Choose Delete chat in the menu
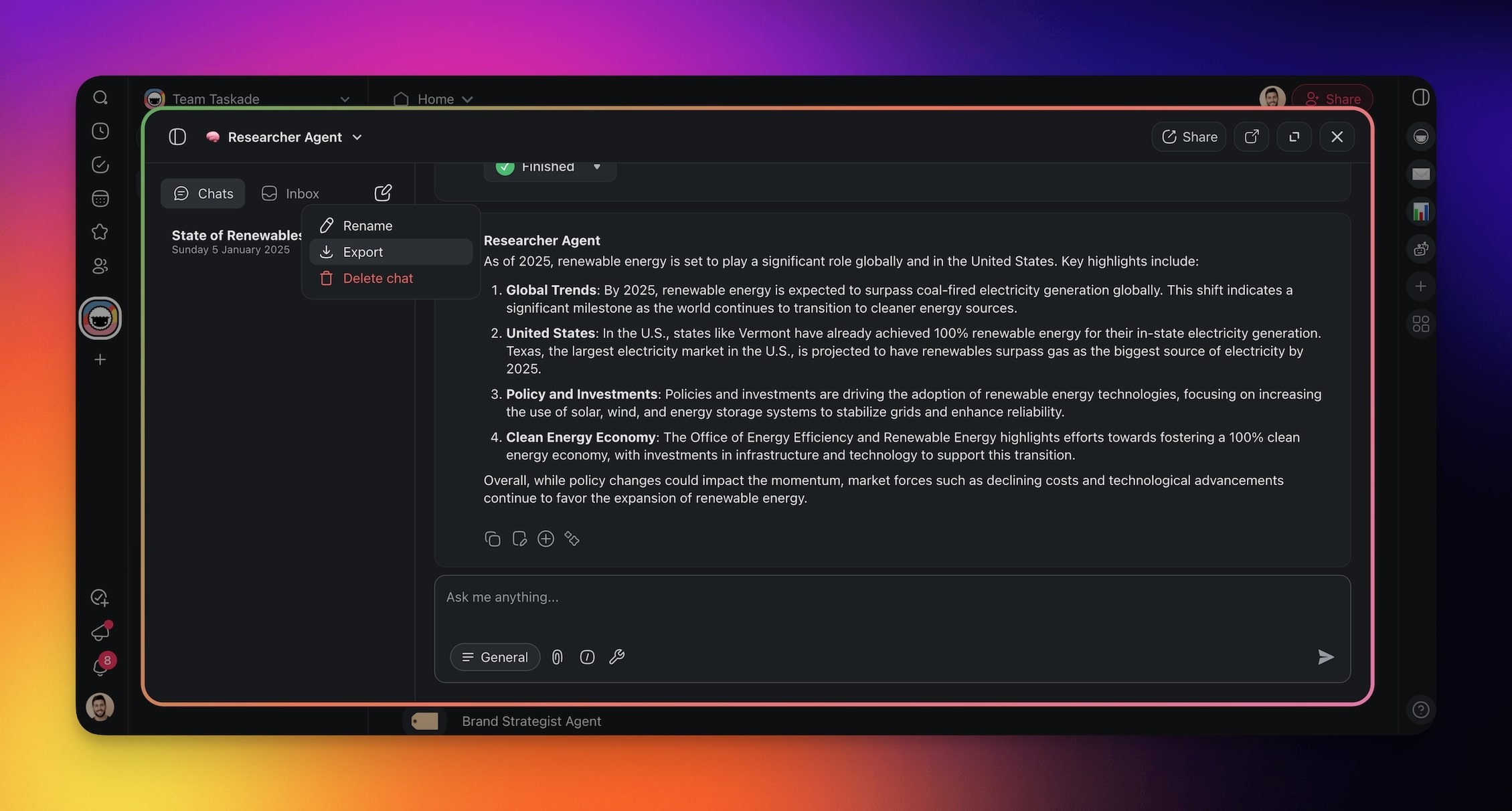 coord(377,278)
